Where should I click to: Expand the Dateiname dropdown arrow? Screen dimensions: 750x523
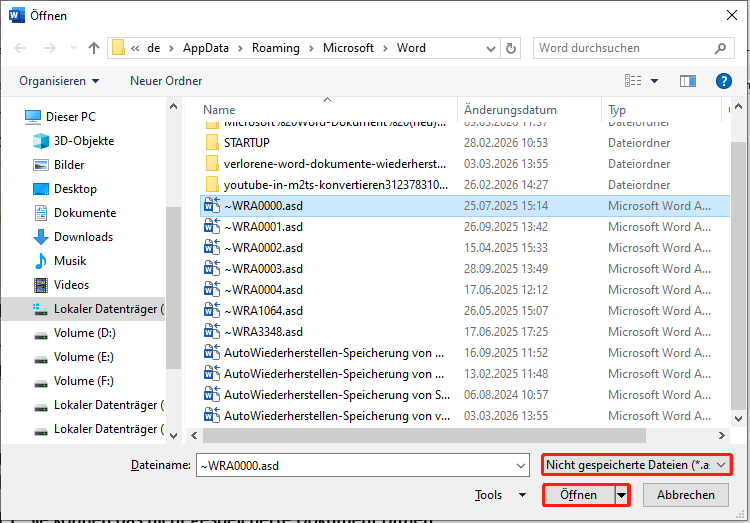click(x=521, y=466)
